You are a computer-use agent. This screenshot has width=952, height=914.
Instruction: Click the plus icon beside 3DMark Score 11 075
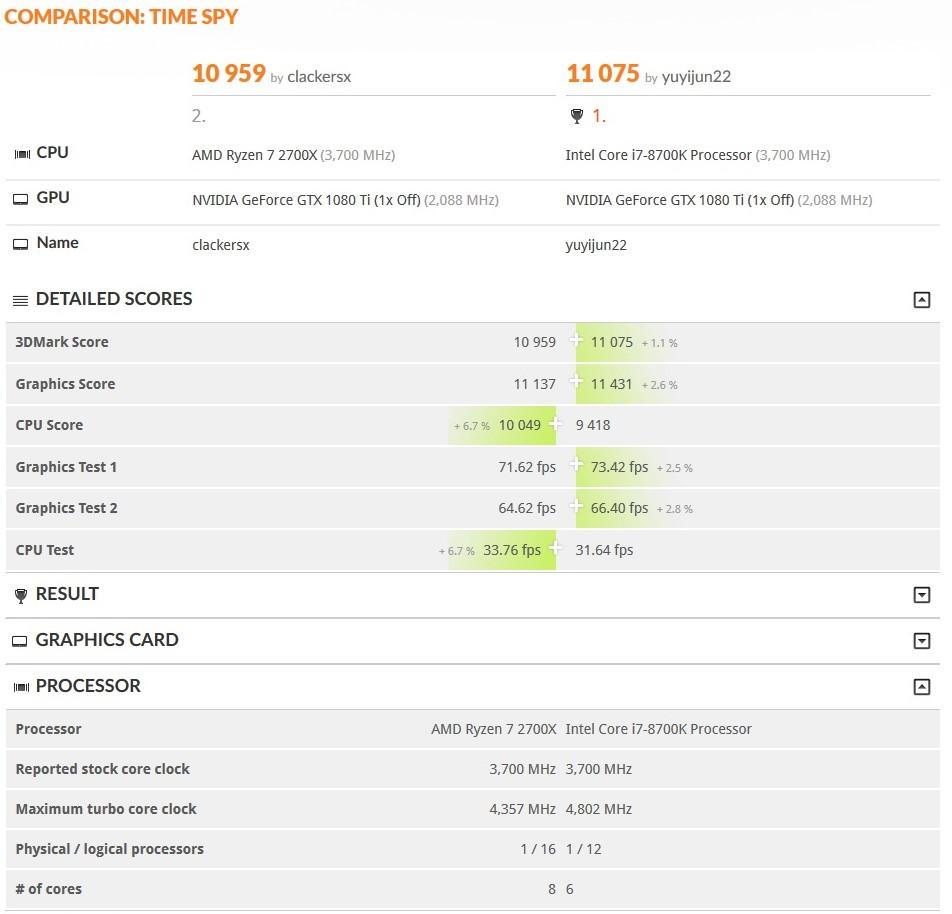(x=576, y=341)
